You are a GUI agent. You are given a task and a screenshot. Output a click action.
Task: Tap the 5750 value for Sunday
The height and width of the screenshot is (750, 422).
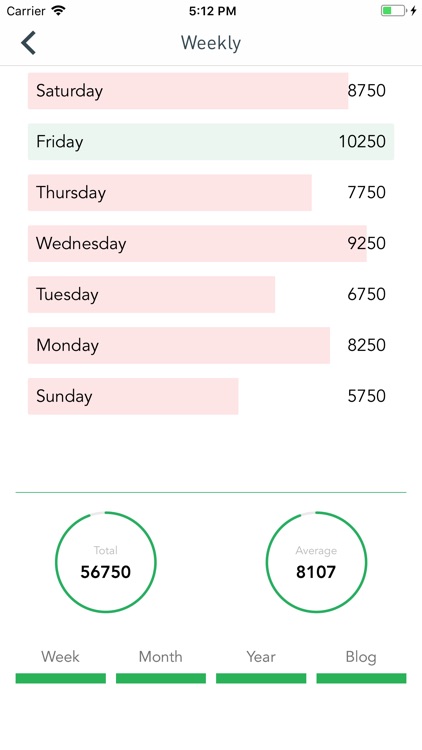tap(366, 396)
